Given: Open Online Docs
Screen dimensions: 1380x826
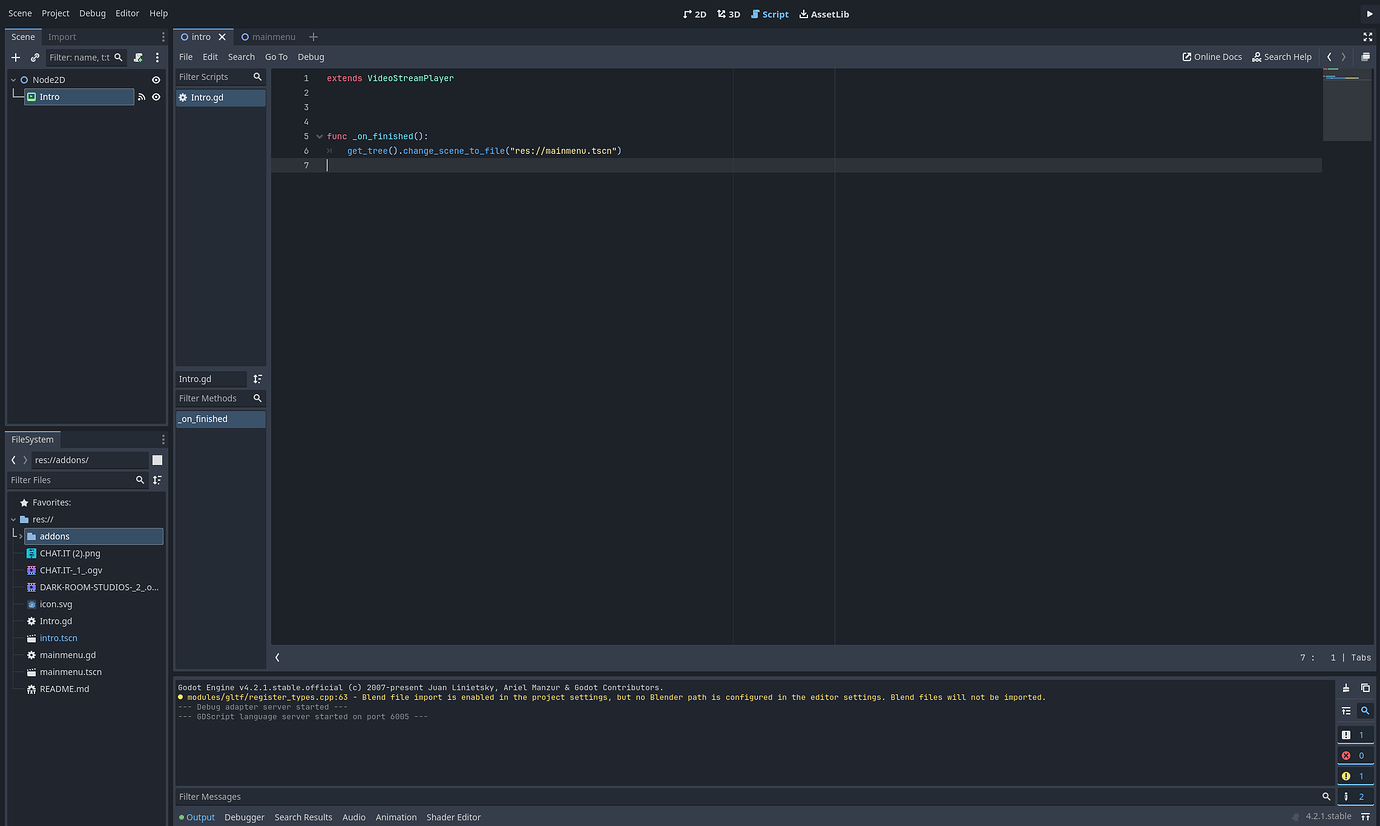Looking at the screenshot, I should point(1212,57).
